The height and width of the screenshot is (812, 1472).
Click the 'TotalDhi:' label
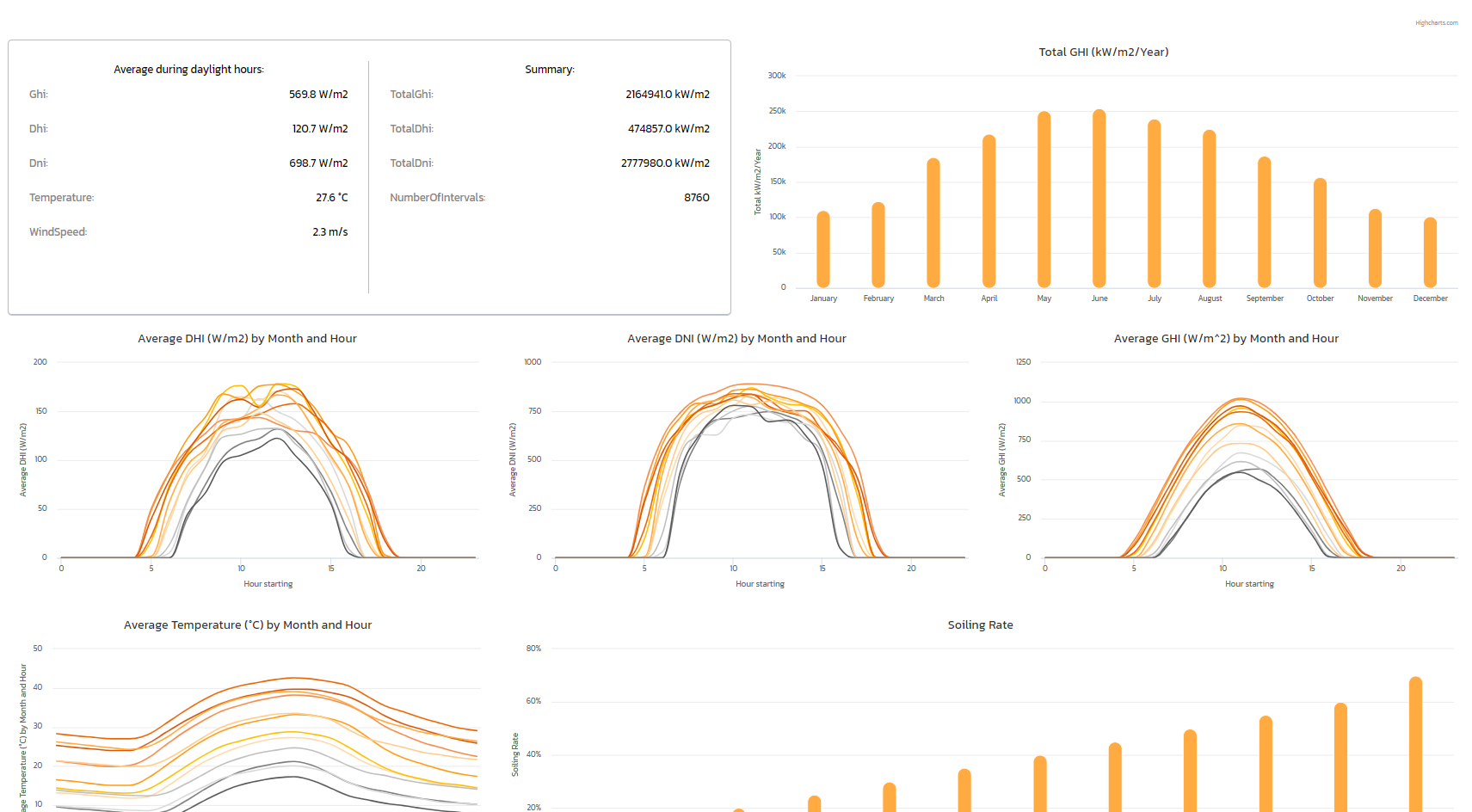(412, 129)
